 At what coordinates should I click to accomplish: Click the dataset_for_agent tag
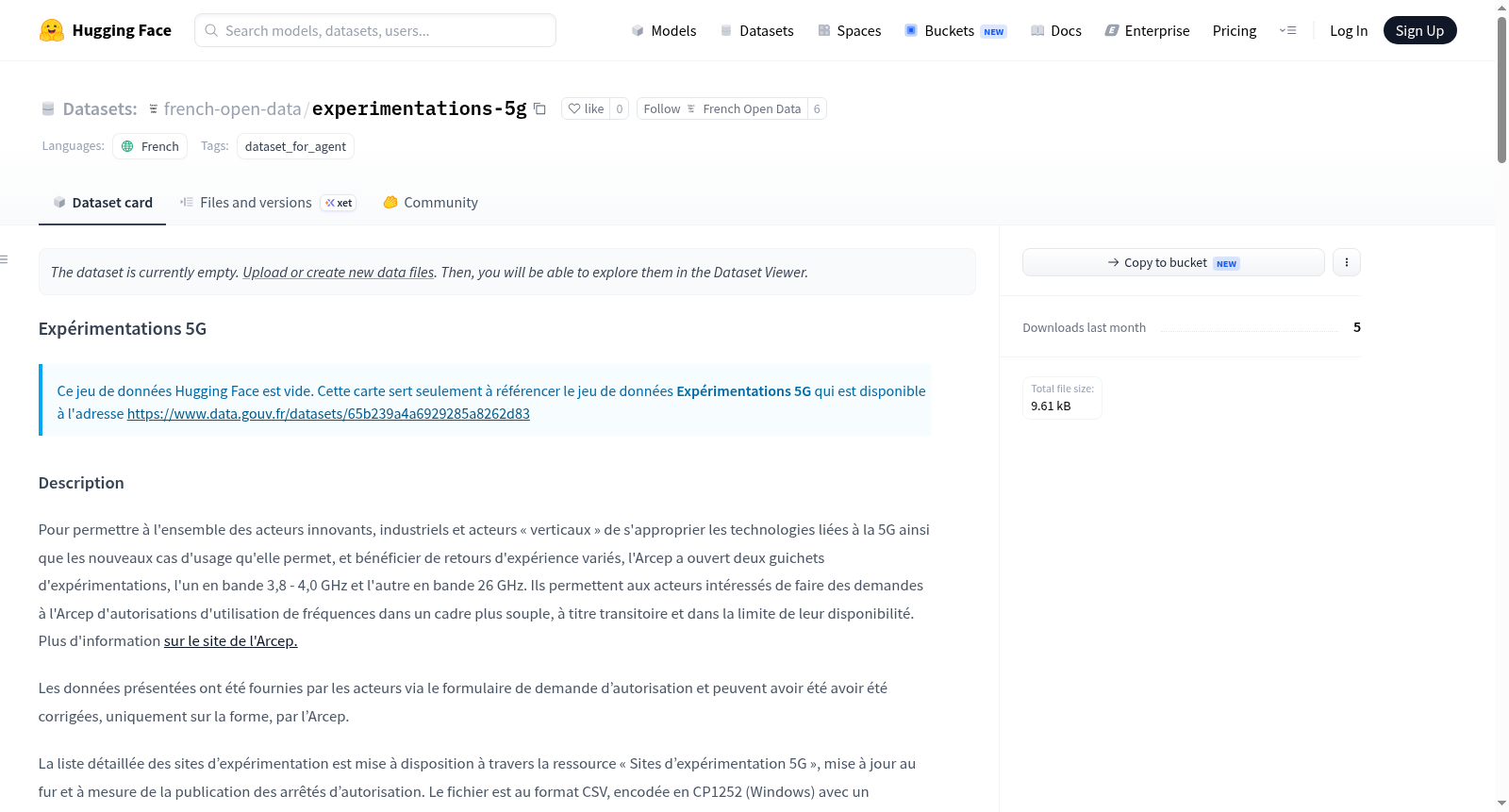(x=295, y=146)
